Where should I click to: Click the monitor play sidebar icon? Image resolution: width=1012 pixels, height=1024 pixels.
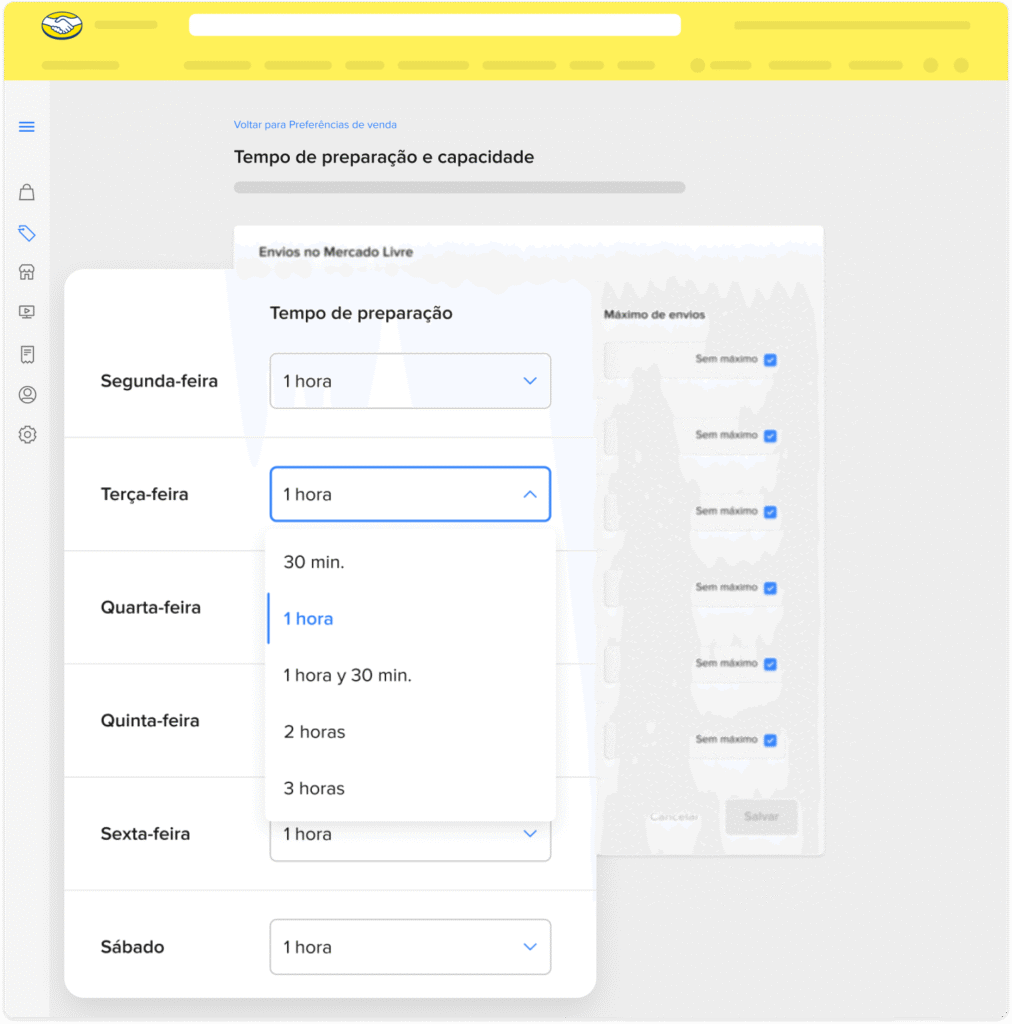(27, 312)
